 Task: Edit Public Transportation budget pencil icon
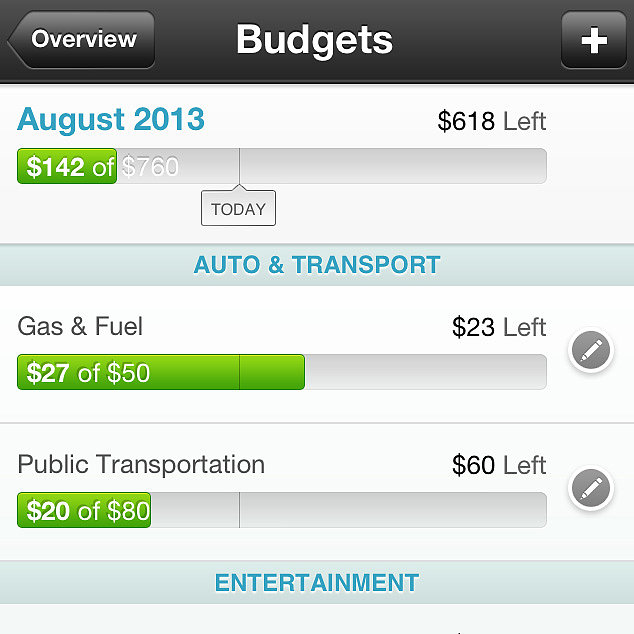tap(591, 488)
